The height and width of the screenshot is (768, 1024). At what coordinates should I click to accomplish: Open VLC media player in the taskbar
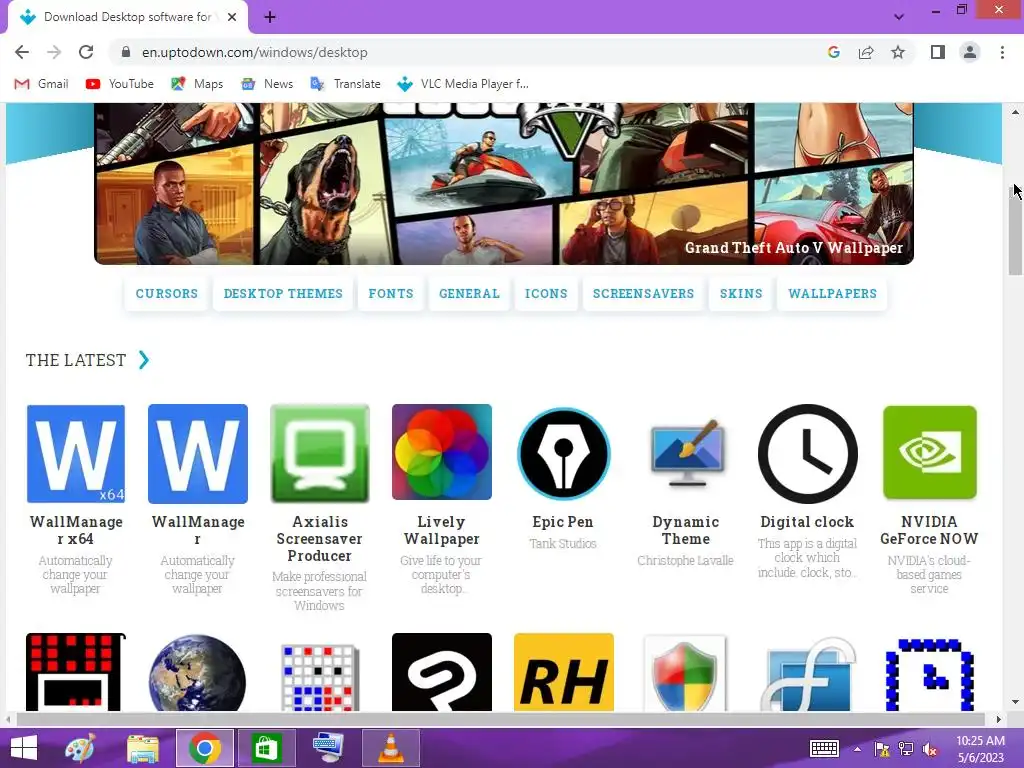(390, 748)
